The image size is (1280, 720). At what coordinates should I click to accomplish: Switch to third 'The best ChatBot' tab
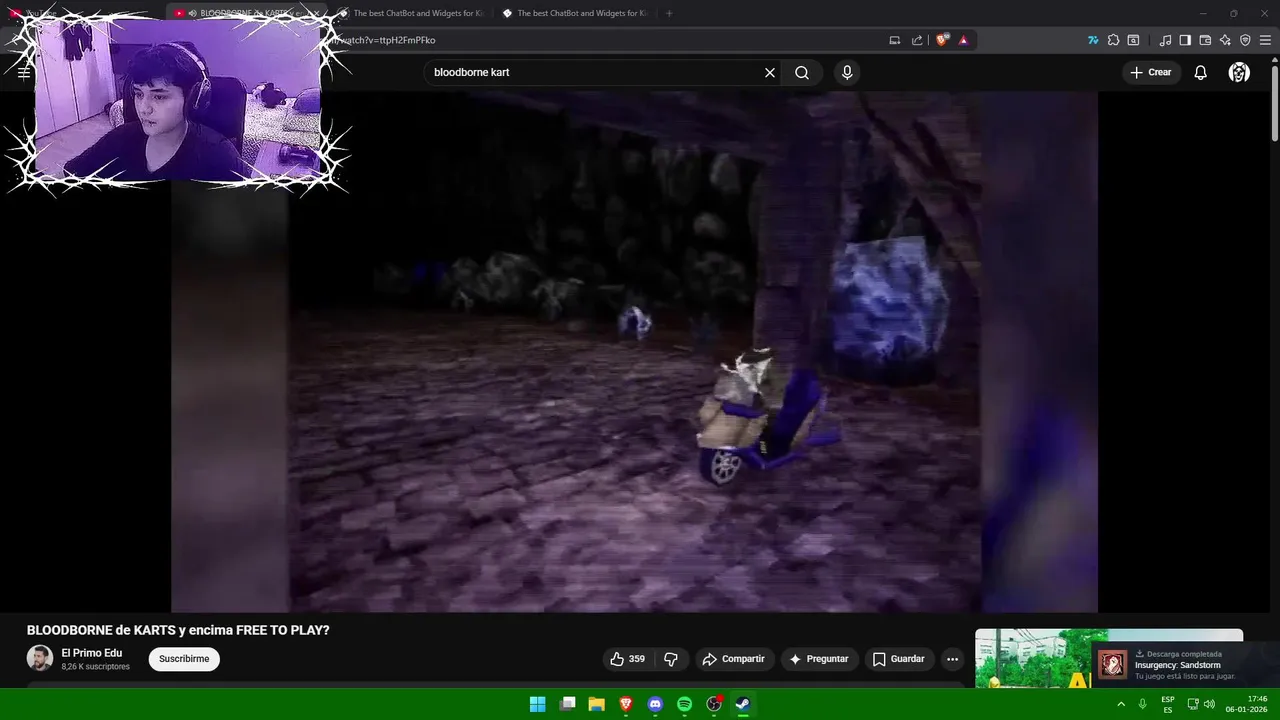click(574, 13)
